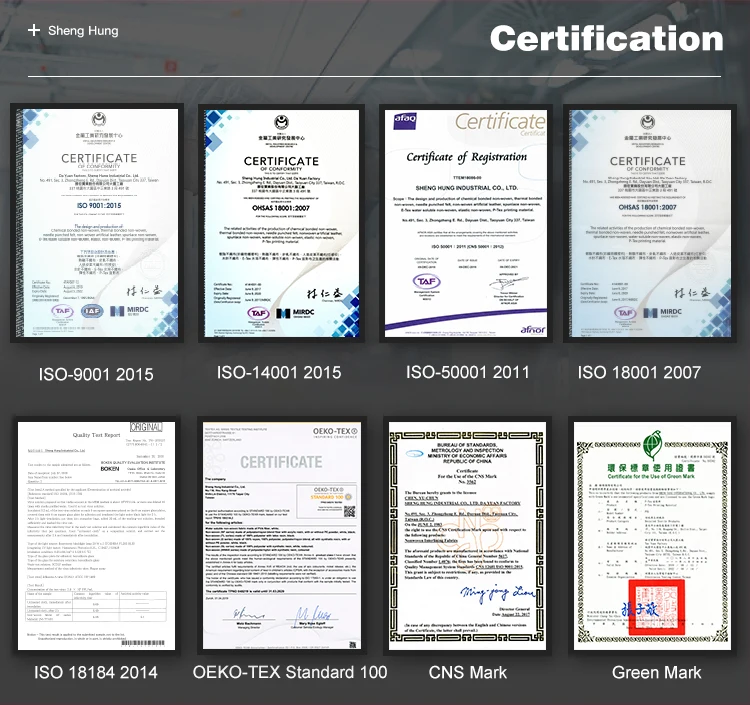Image resolution: width=750 pixels, height=705 pixels.
Task: Click the ISO 9001:2015 text in the first certificate
Action: tap(99, 206)
